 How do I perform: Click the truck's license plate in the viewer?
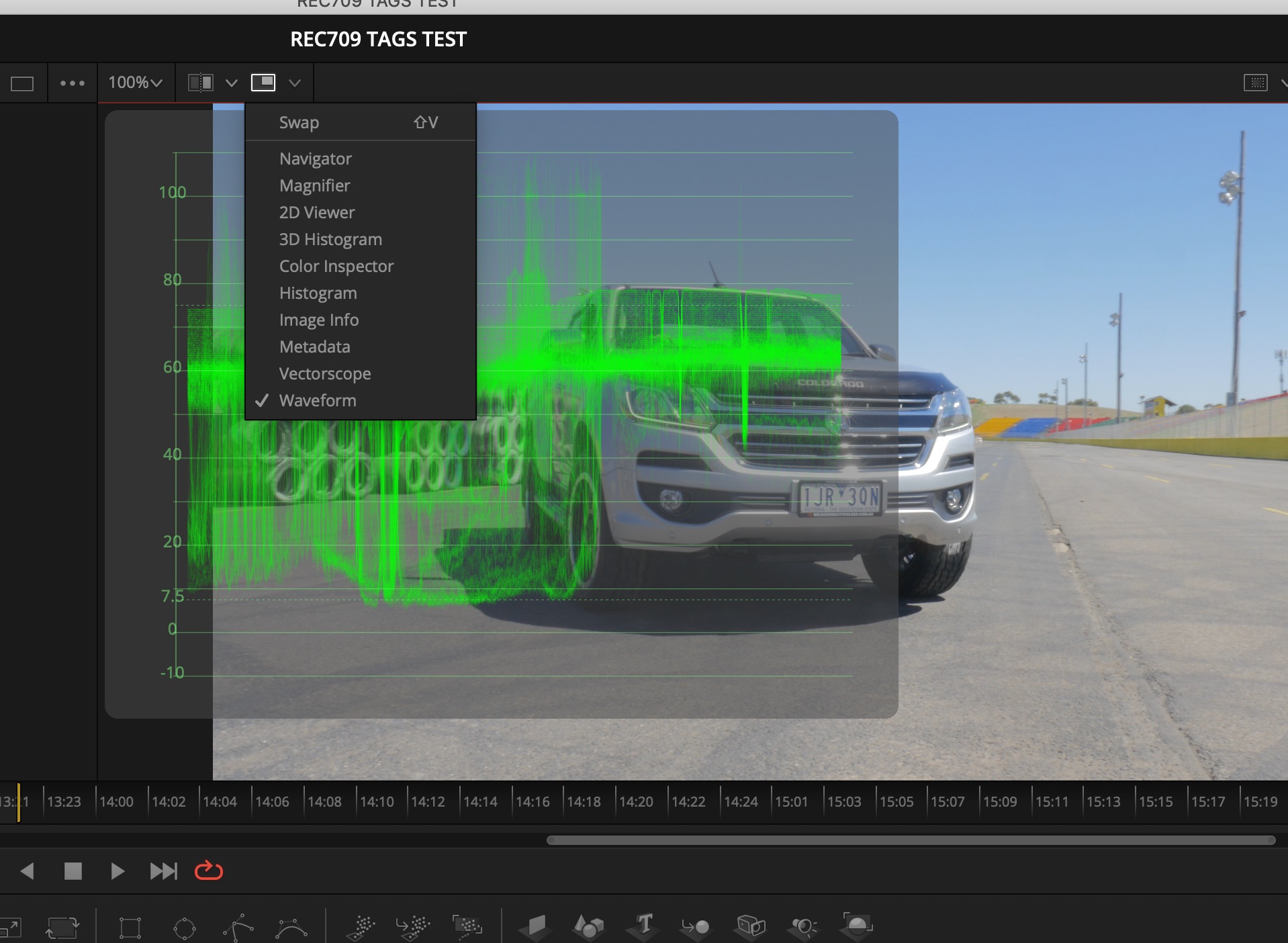841,498
